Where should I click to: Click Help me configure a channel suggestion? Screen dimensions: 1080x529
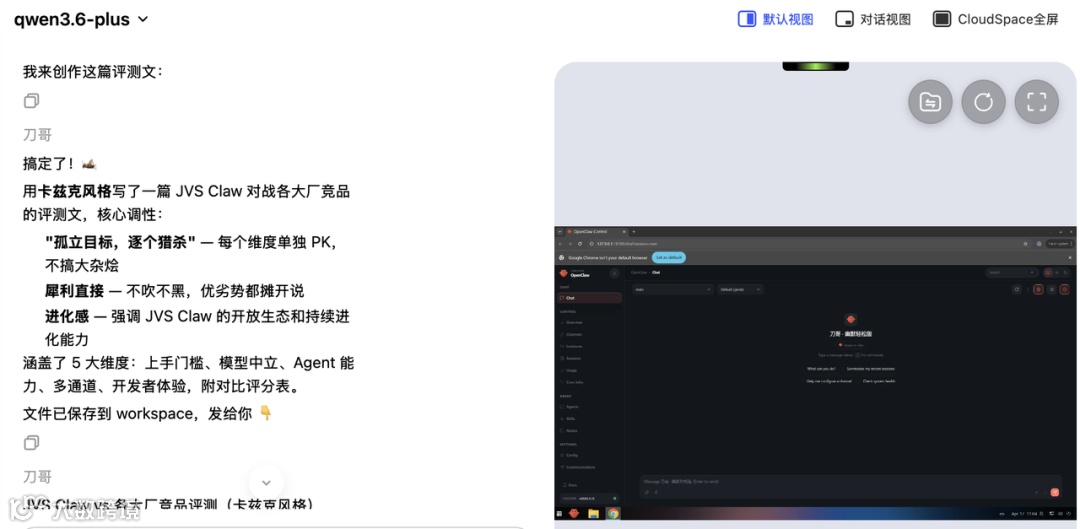click(829, 381)
